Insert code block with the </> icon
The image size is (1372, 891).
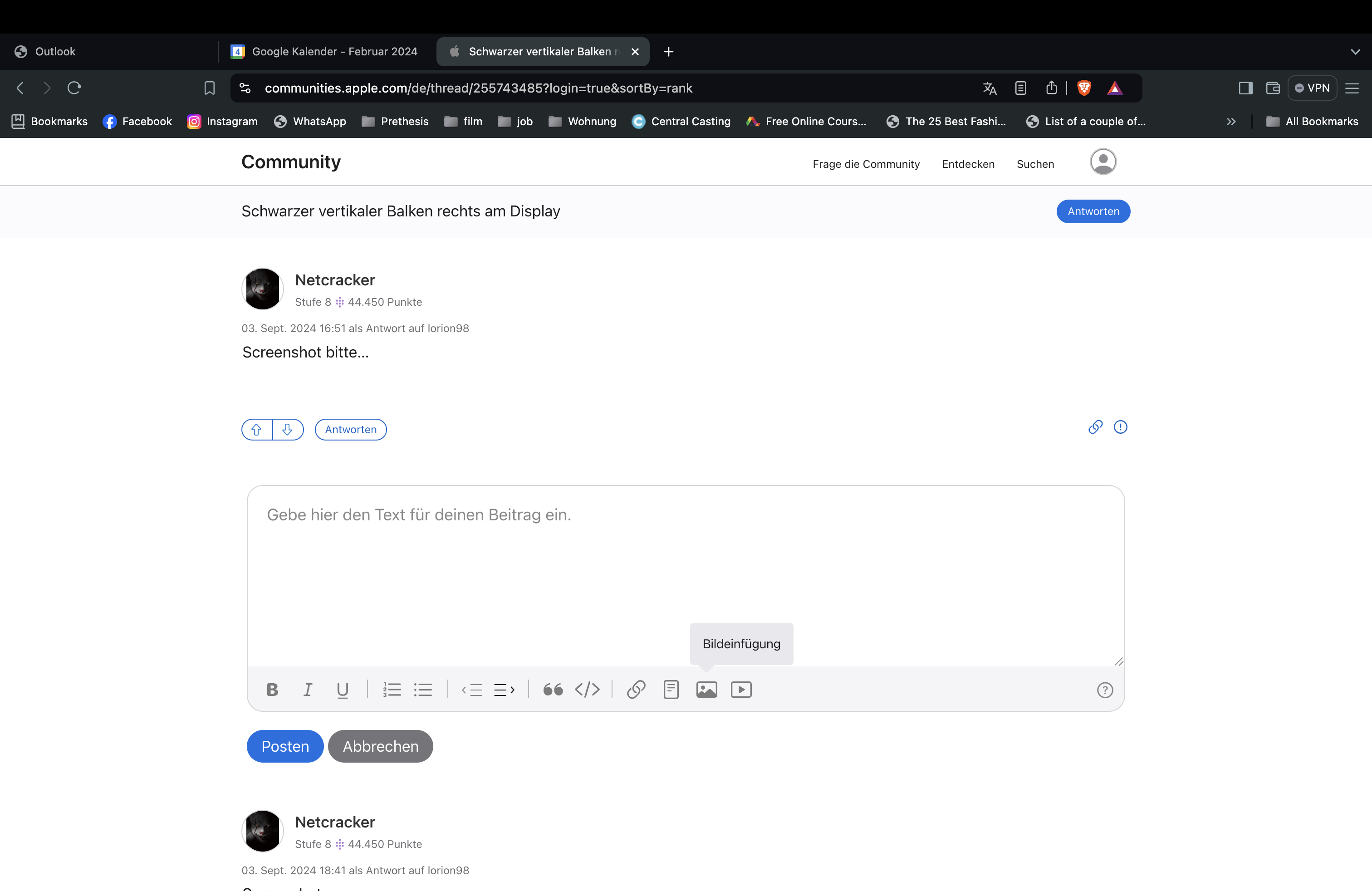pyautogui.click(x=587, y=689)
